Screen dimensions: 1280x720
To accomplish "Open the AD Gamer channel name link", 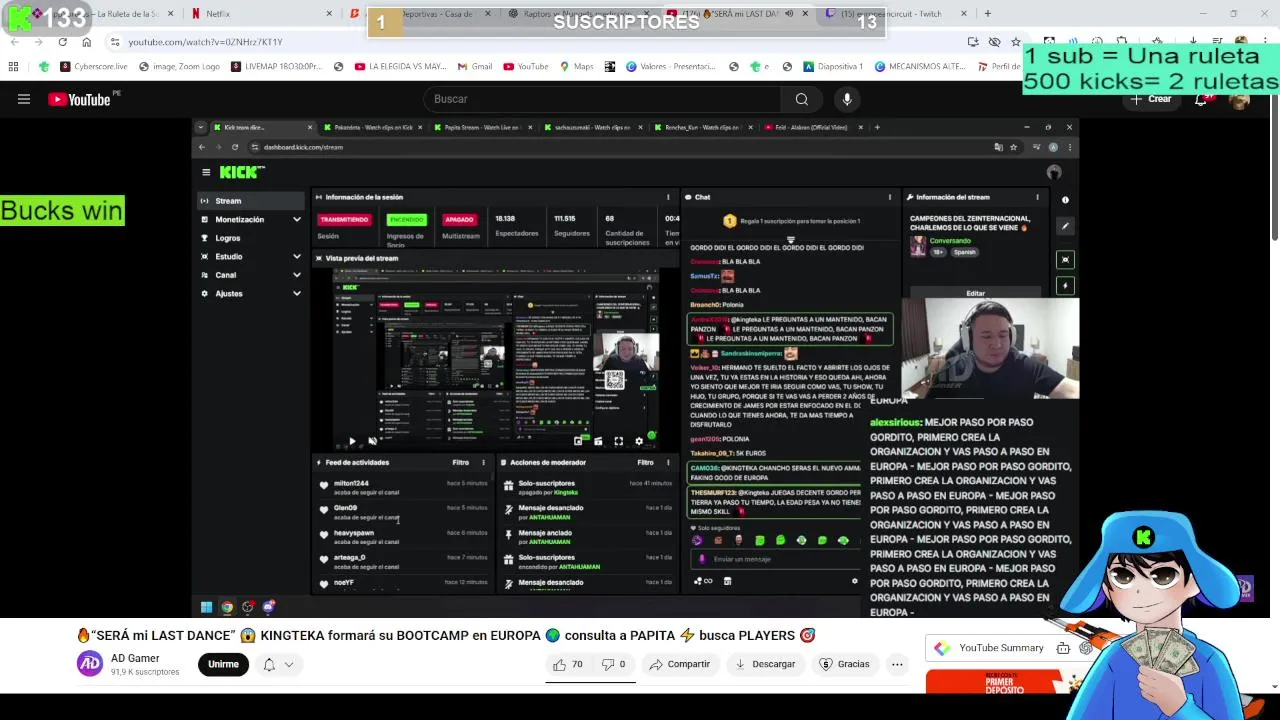I will click(135, 658).
